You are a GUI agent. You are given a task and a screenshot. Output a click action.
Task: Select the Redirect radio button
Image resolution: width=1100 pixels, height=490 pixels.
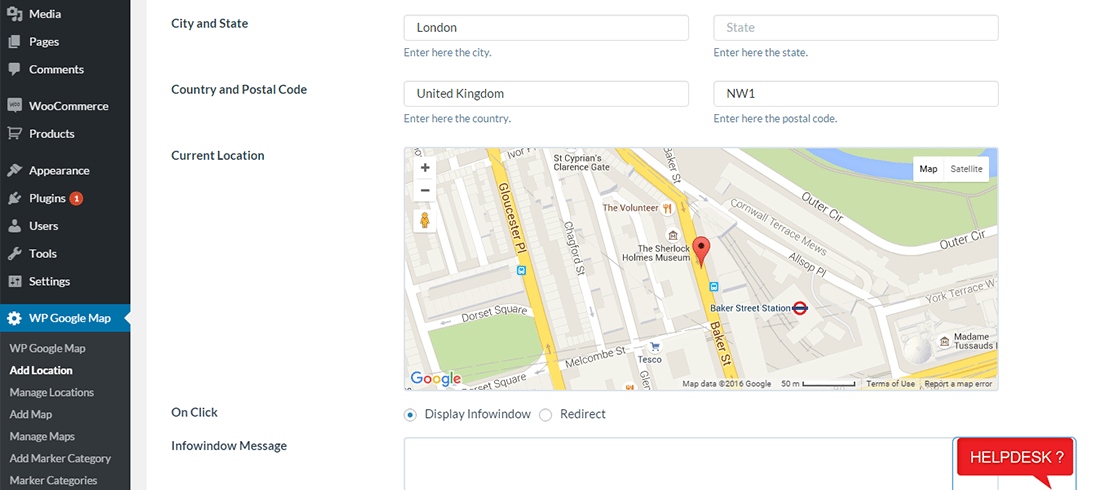545,415
